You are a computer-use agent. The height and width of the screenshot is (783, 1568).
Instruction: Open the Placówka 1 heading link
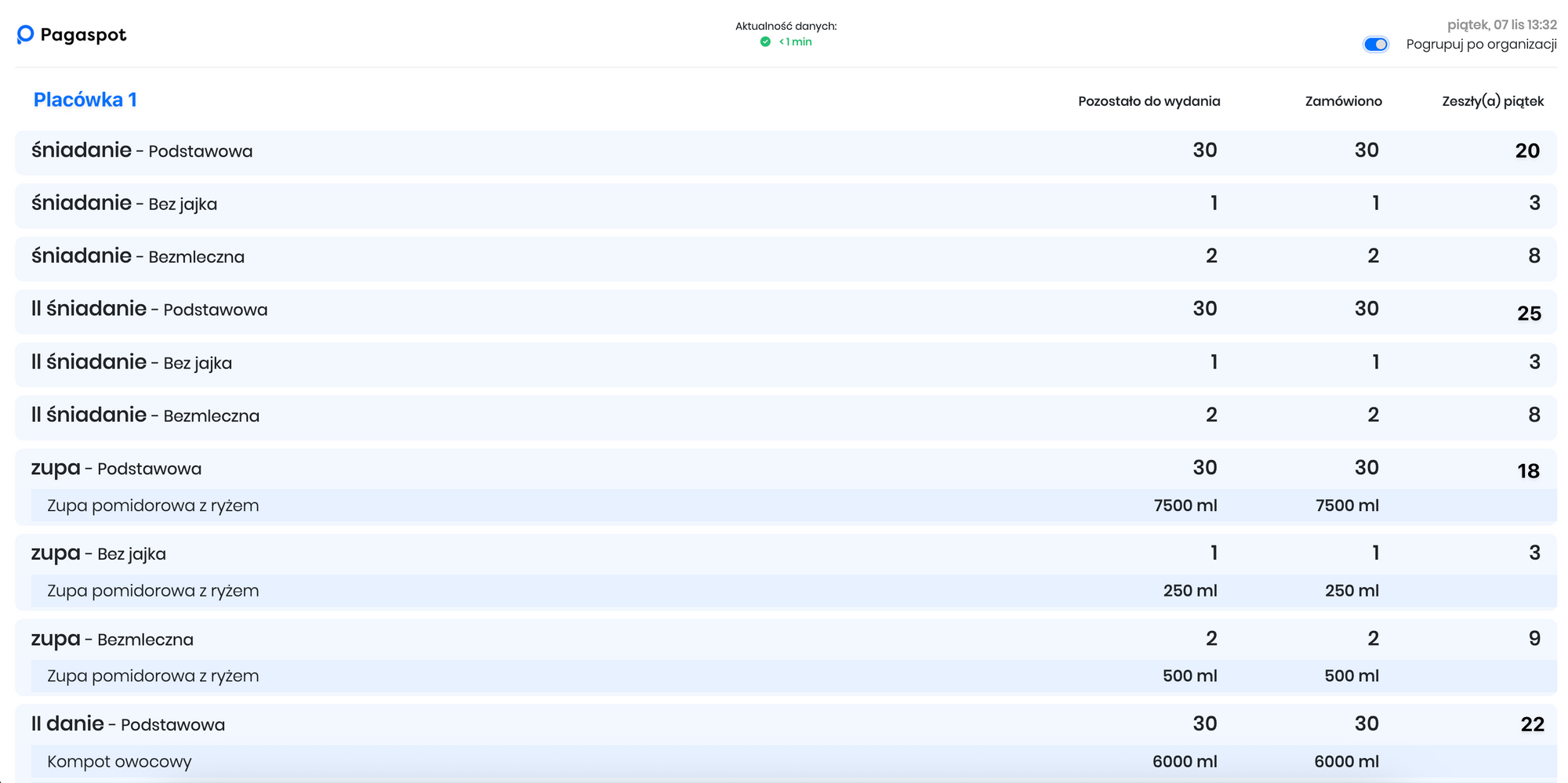85,100
